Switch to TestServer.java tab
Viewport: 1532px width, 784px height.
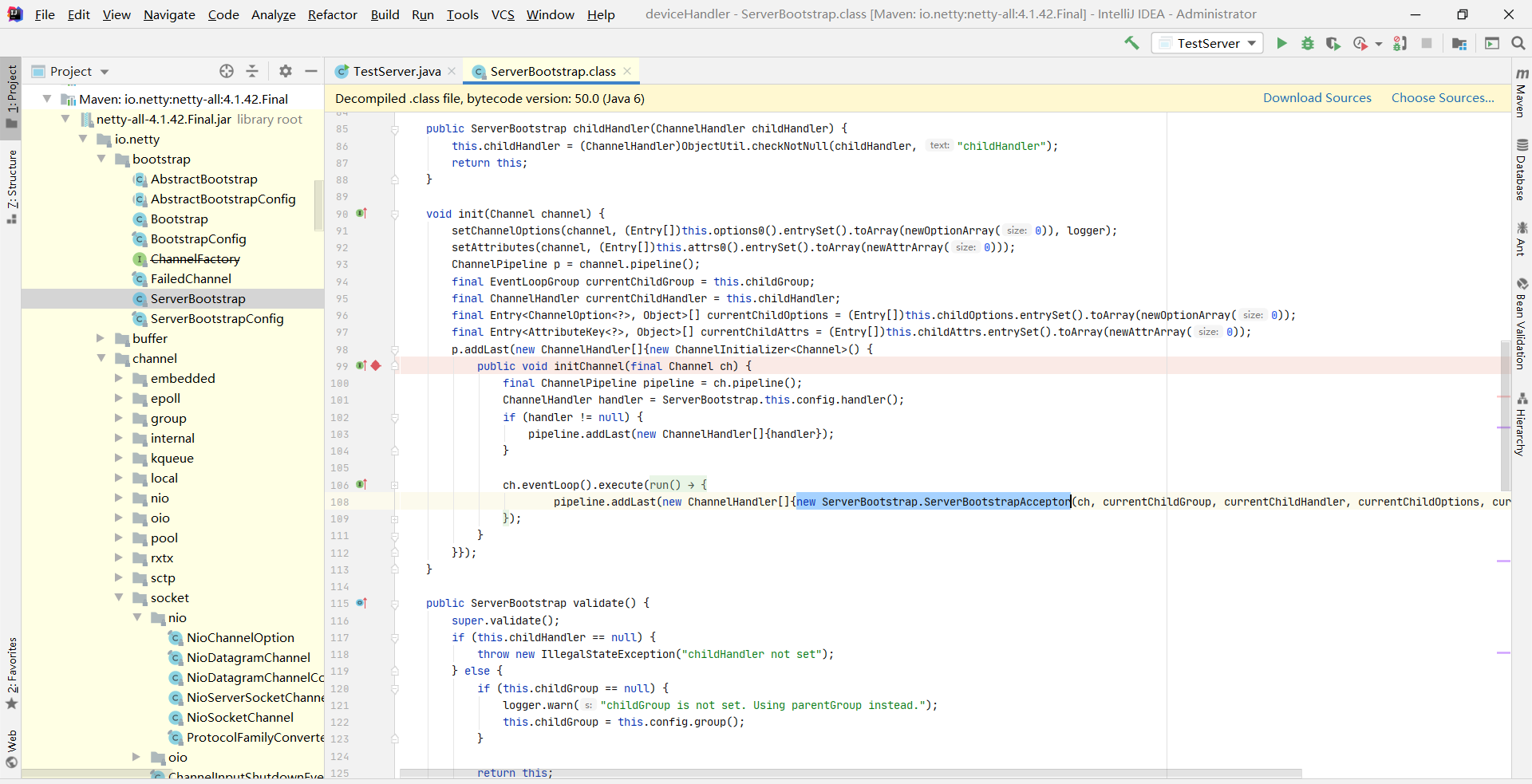coord(397,71)
